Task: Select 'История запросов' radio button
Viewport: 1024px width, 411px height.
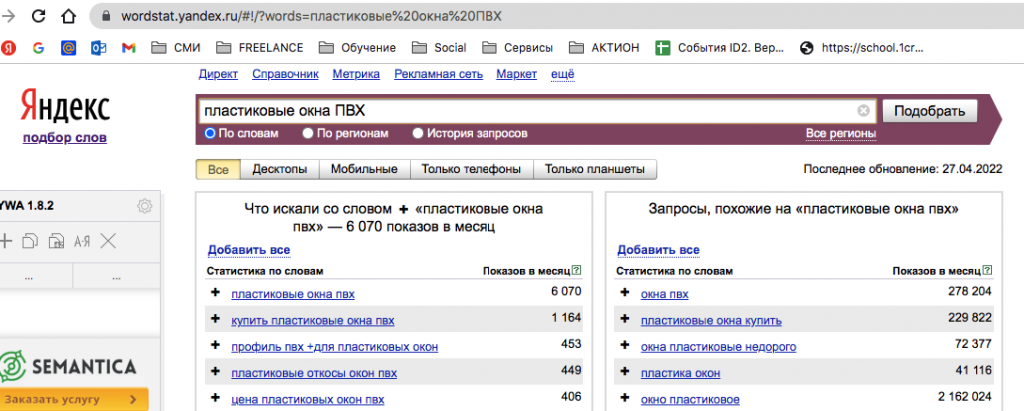Action: tap(419, 133)
